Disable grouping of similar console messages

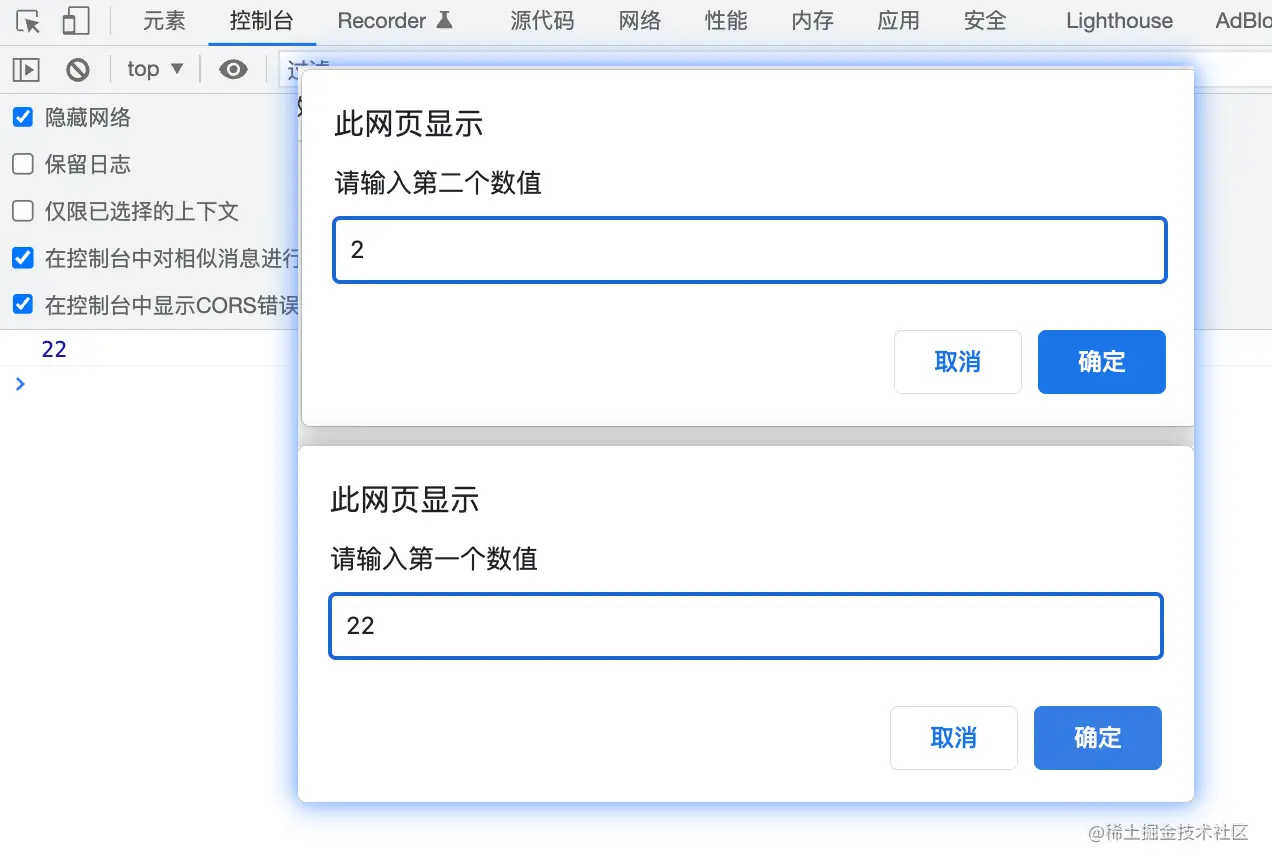[x=22, y=258]
